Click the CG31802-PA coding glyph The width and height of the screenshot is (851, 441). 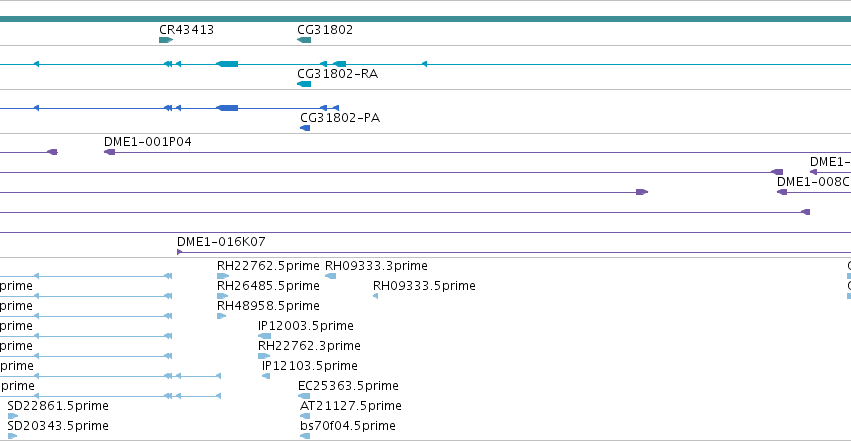305,128
